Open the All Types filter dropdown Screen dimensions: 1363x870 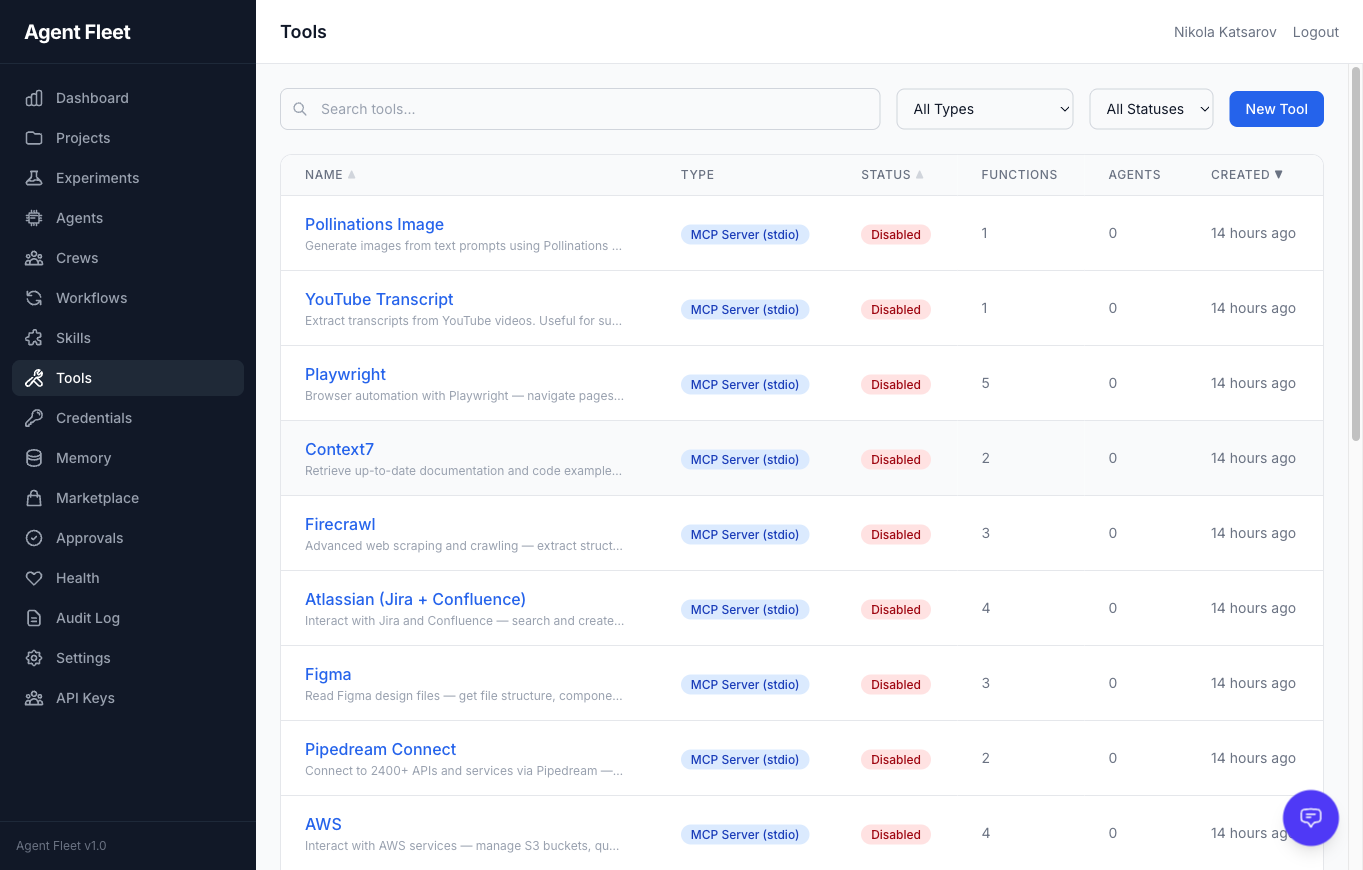[x=985, y=109]
